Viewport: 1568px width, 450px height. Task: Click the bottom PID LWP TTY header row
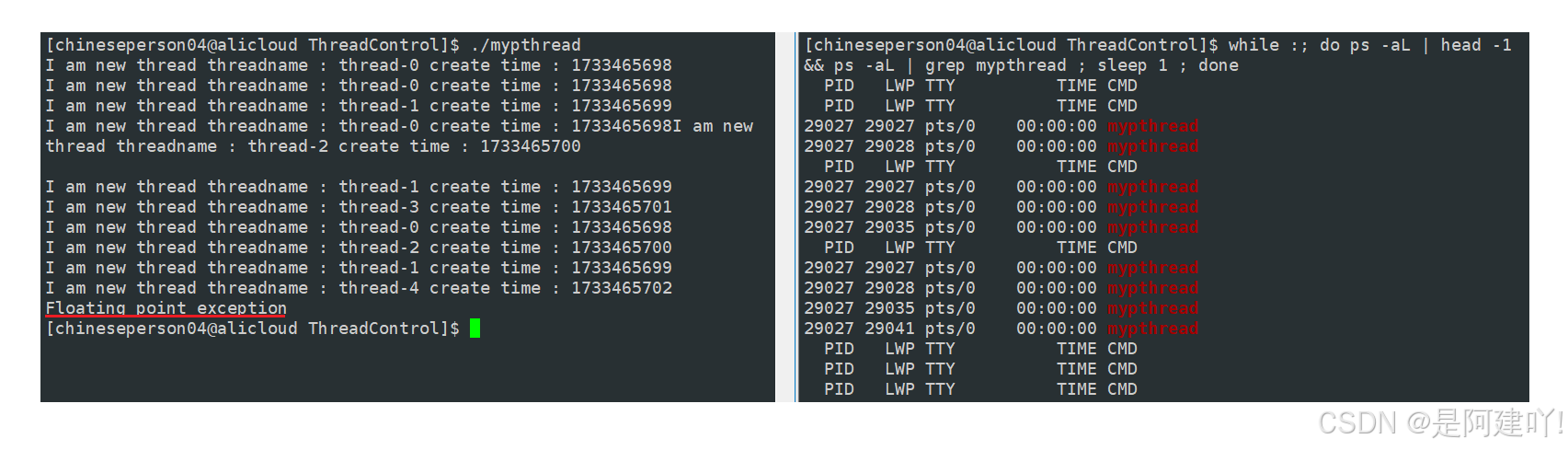coord(980,389)
